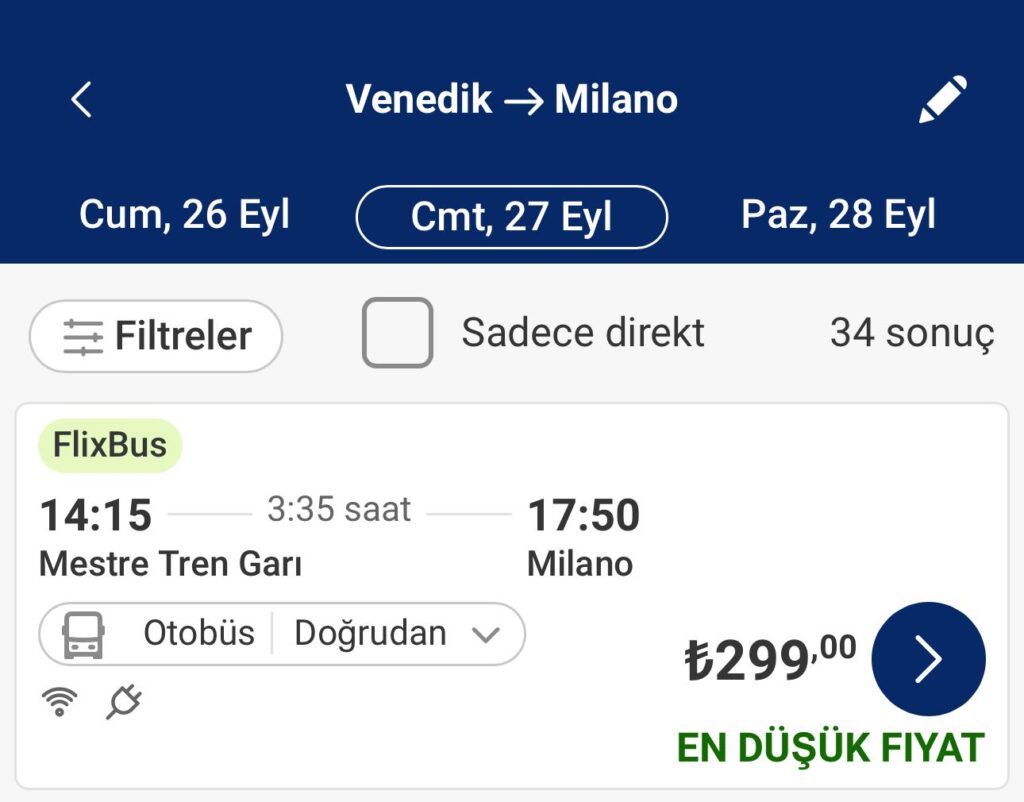Select the Cum, 26 Eyl date tab
This screenshot has width=1024, height=802.
point(184,214)
